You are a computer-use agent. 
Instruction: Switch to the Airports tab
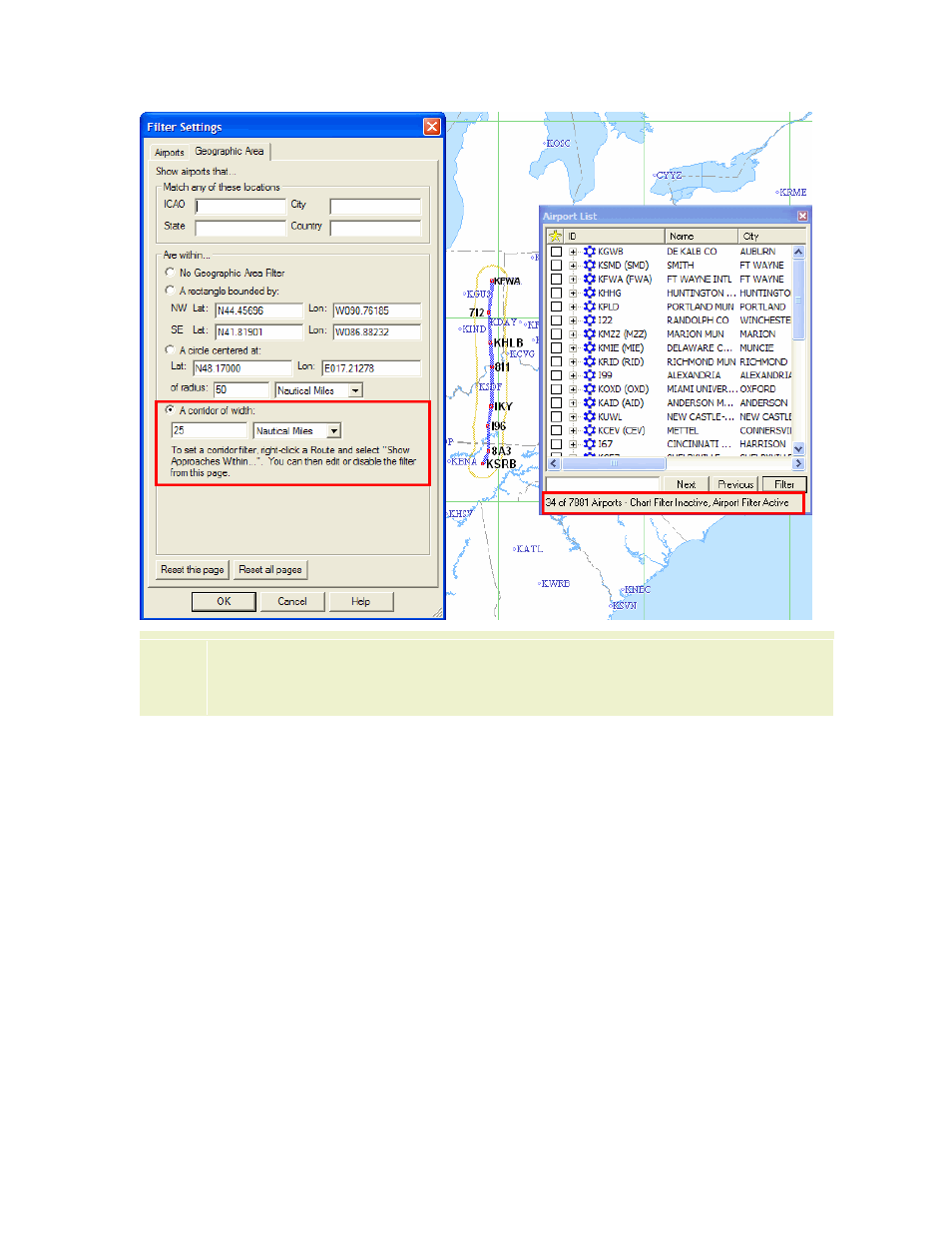click(x=169, y=153)
